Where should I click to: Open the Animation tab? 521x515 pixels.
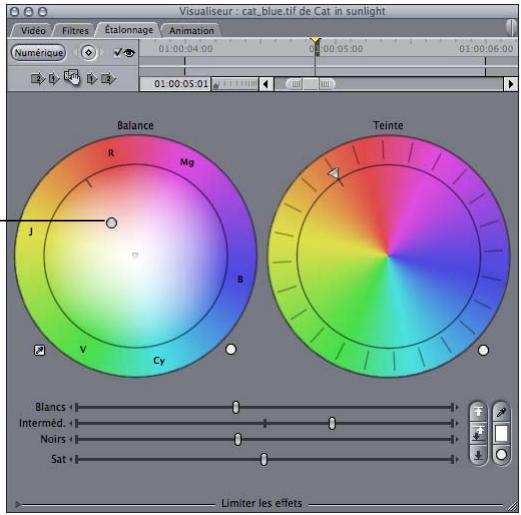click(191, 31)
